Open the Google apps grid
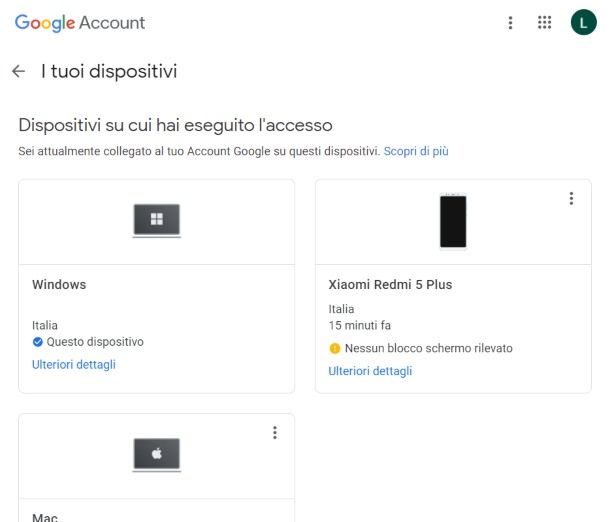This screenshot has width=610, height=522. tap(544, 23)
